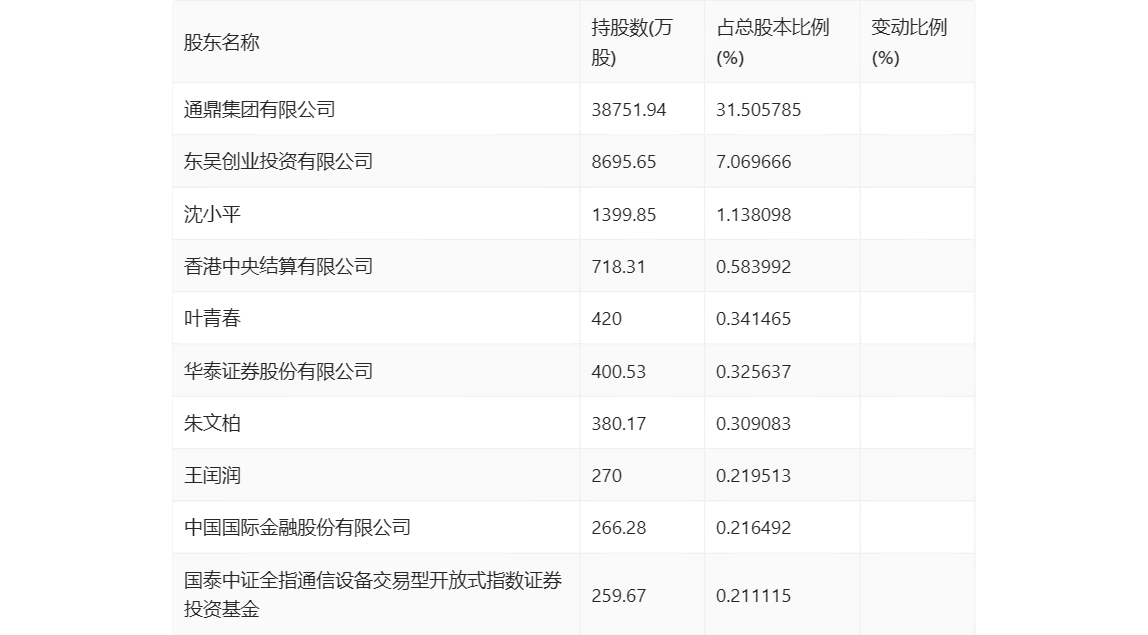Screen dimensions: 1148x635
Task: Click the share ratio 0.583992
Action: coord(753,266)
